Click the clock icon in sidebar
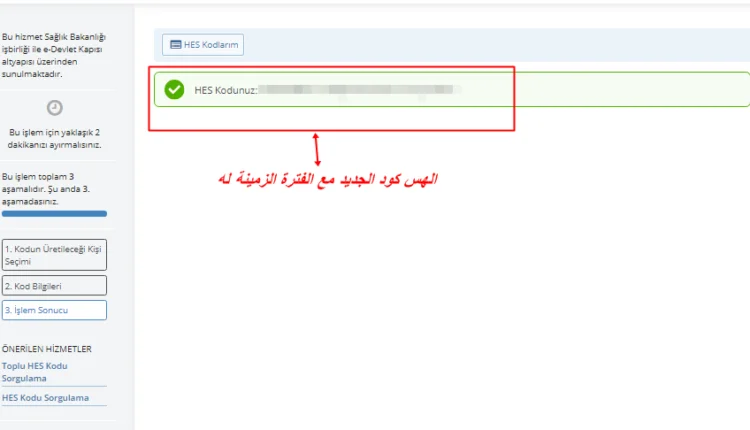The height and width of the screenshot is (430, 750). (55, 108)
